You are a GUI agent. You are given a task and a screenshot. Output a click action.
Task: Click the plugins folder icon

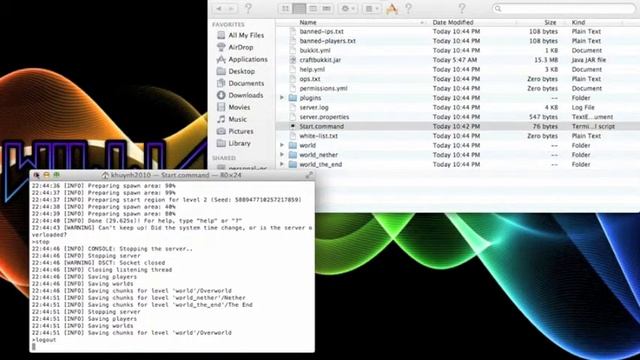tap(293, 98)
